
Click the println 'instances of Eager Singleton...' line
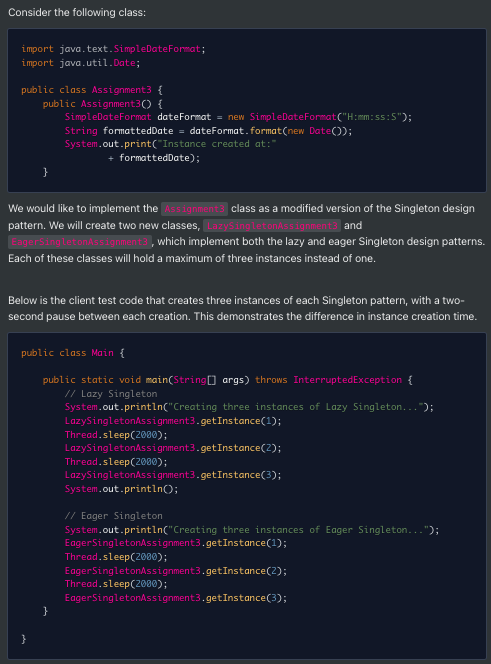coord(252,530)
